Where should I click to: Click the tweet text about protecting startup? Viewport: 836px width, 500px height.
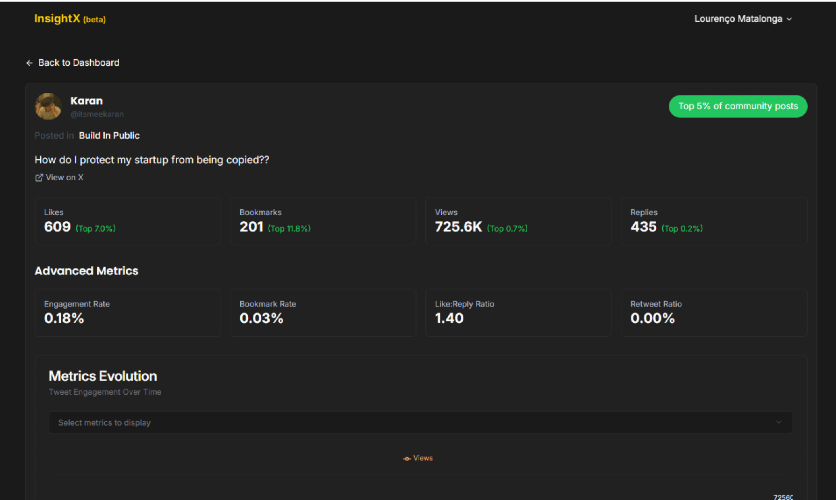coord(152,160)
